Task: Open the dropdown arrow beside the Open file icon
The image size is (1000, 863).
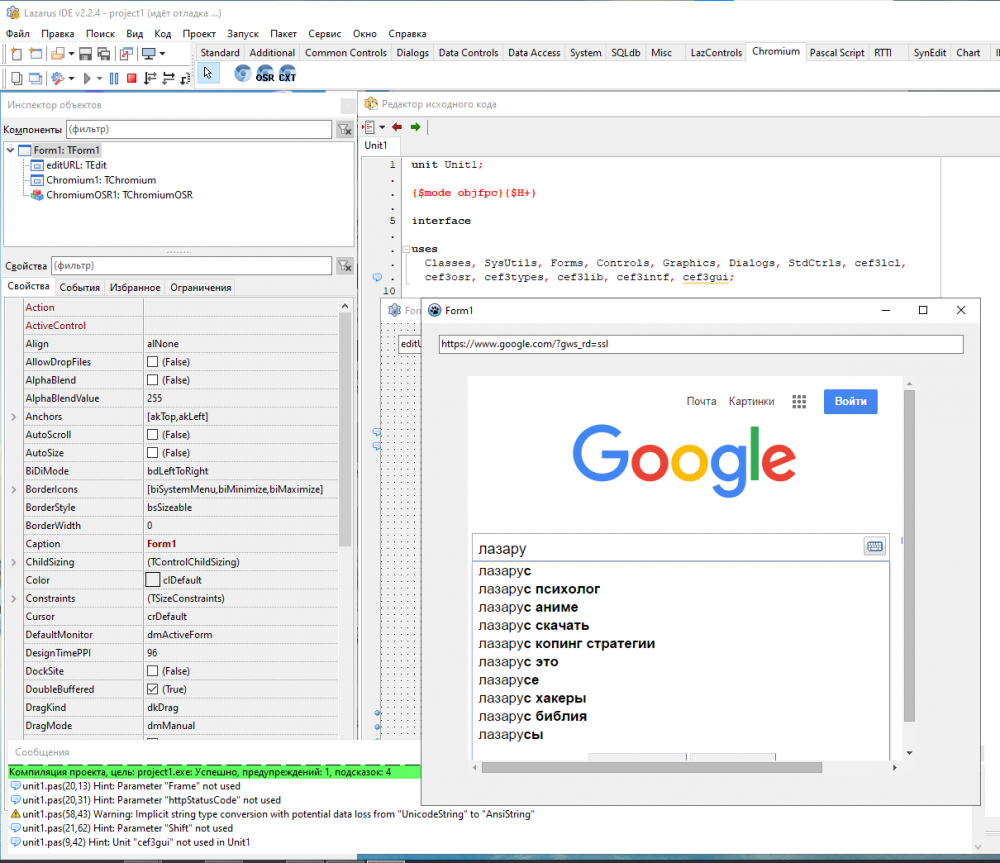Action: coord(72,53)
